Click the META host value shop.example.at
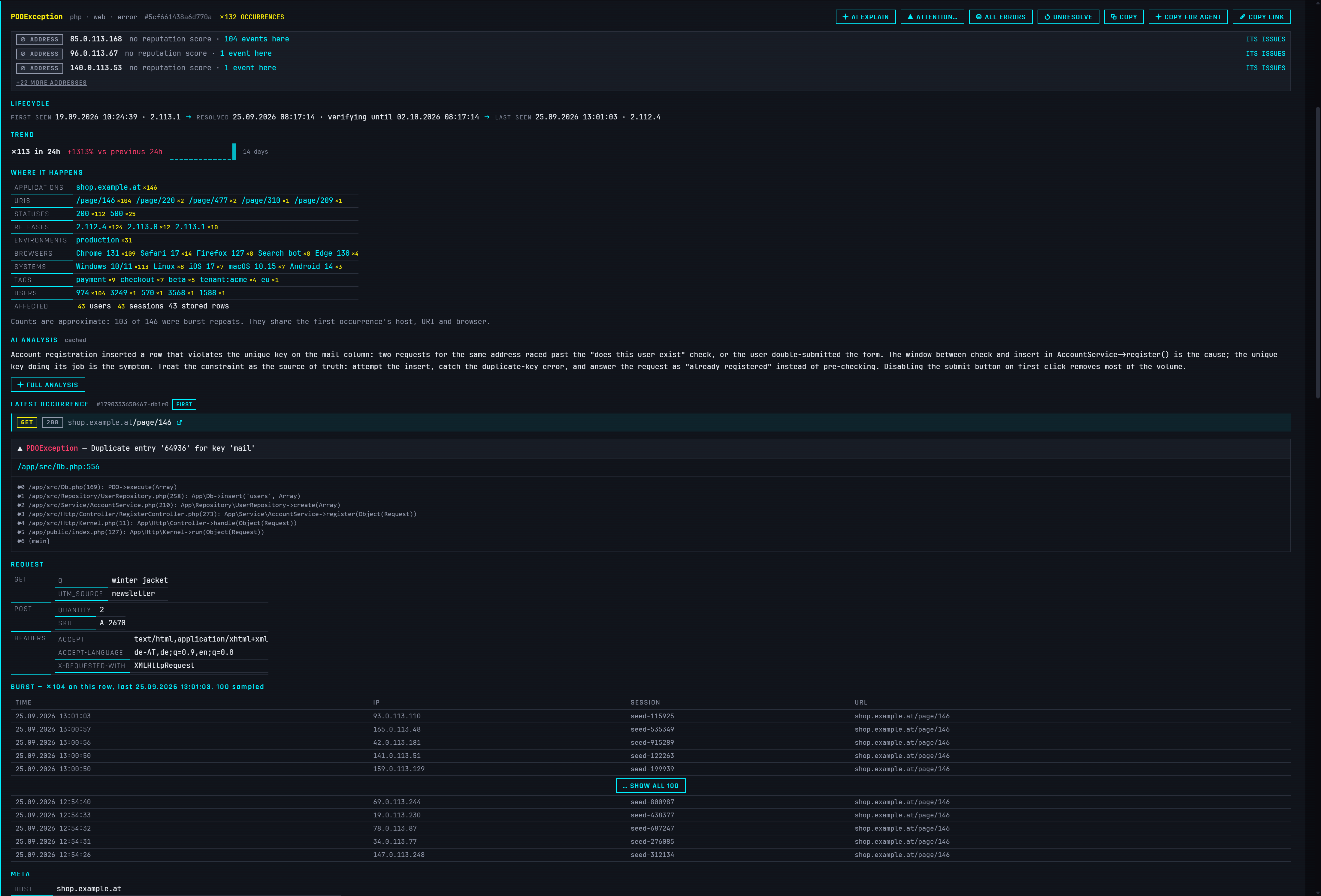Viewport: 1321px width, 896px height. pos(89,888)
